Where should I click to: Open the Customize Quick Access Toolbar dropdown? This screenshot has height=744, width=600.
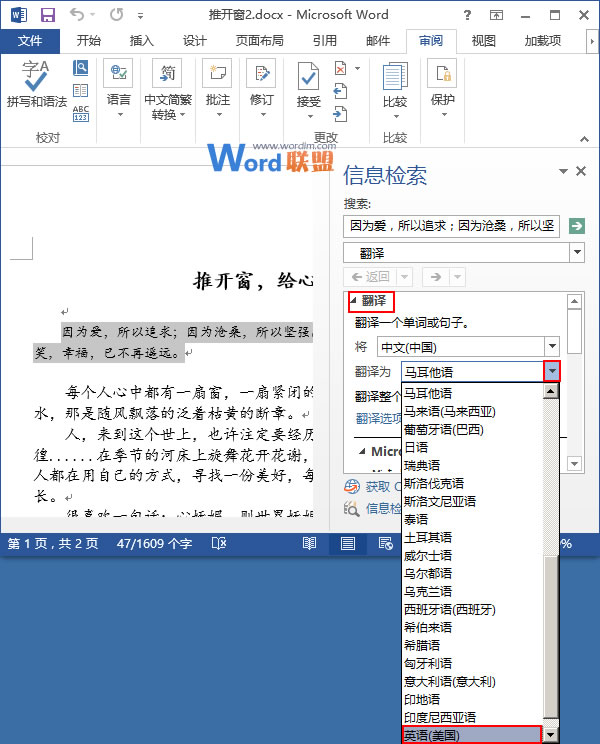(x=140, y=16)
